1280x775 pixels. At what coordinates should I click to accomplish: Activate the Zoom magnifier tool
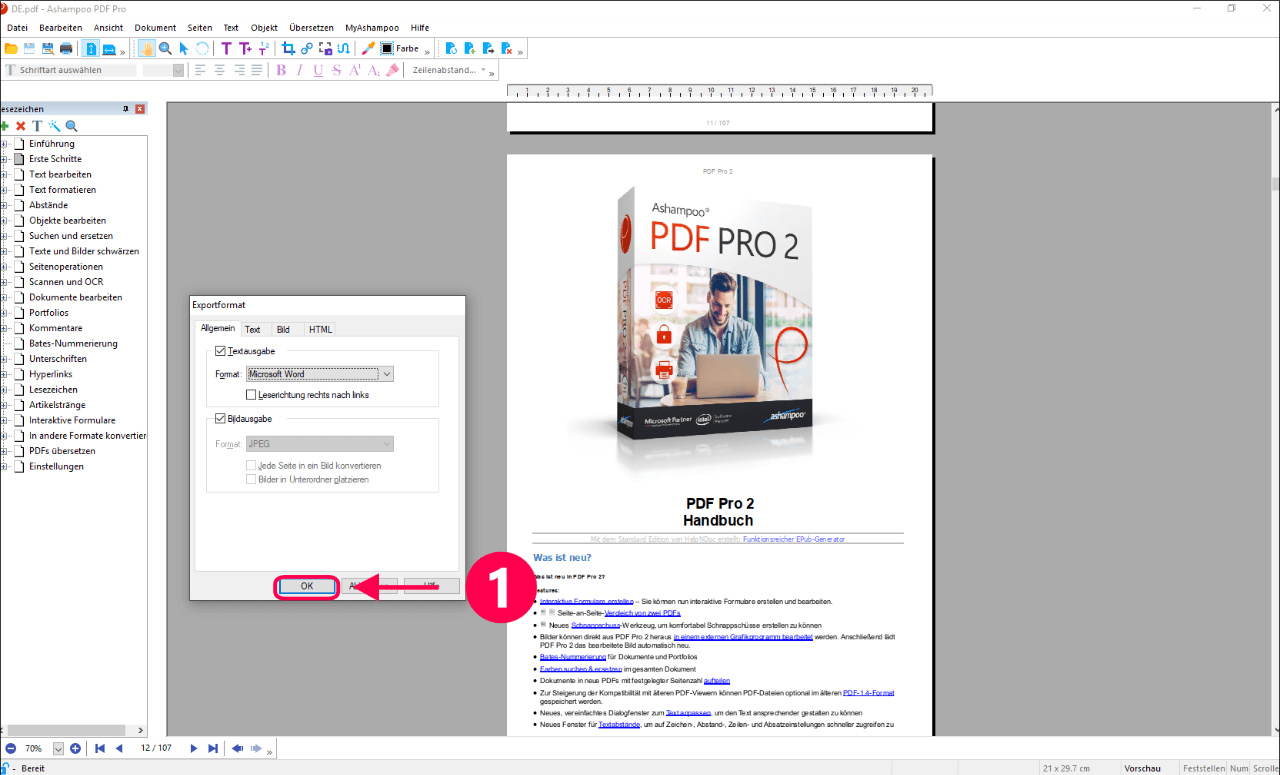point(165,48)
